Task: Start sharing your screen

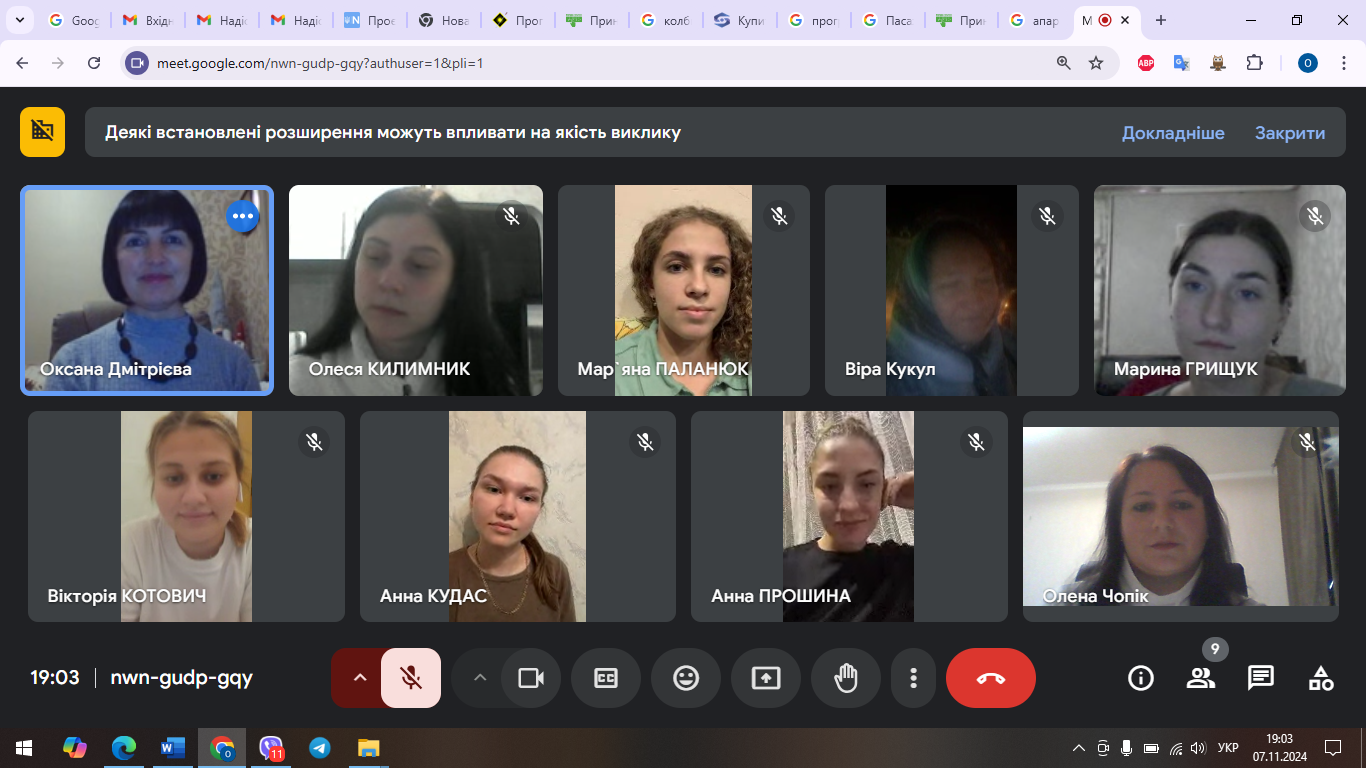Action: click(766, 678)
